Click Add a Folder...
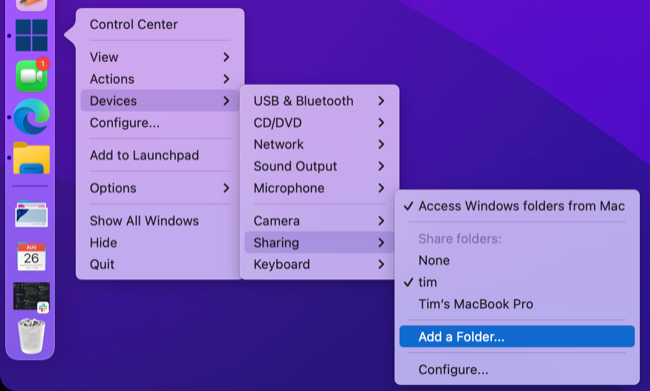This screenshot has height=391, width=650. point(517,337)
